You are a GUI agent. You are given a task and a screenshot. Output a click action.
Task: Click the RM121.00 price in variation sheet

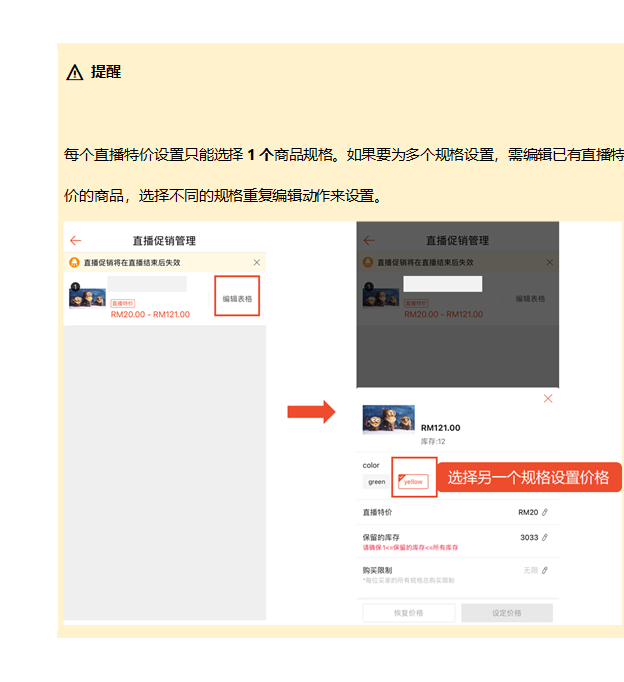(x=440, y=428)
